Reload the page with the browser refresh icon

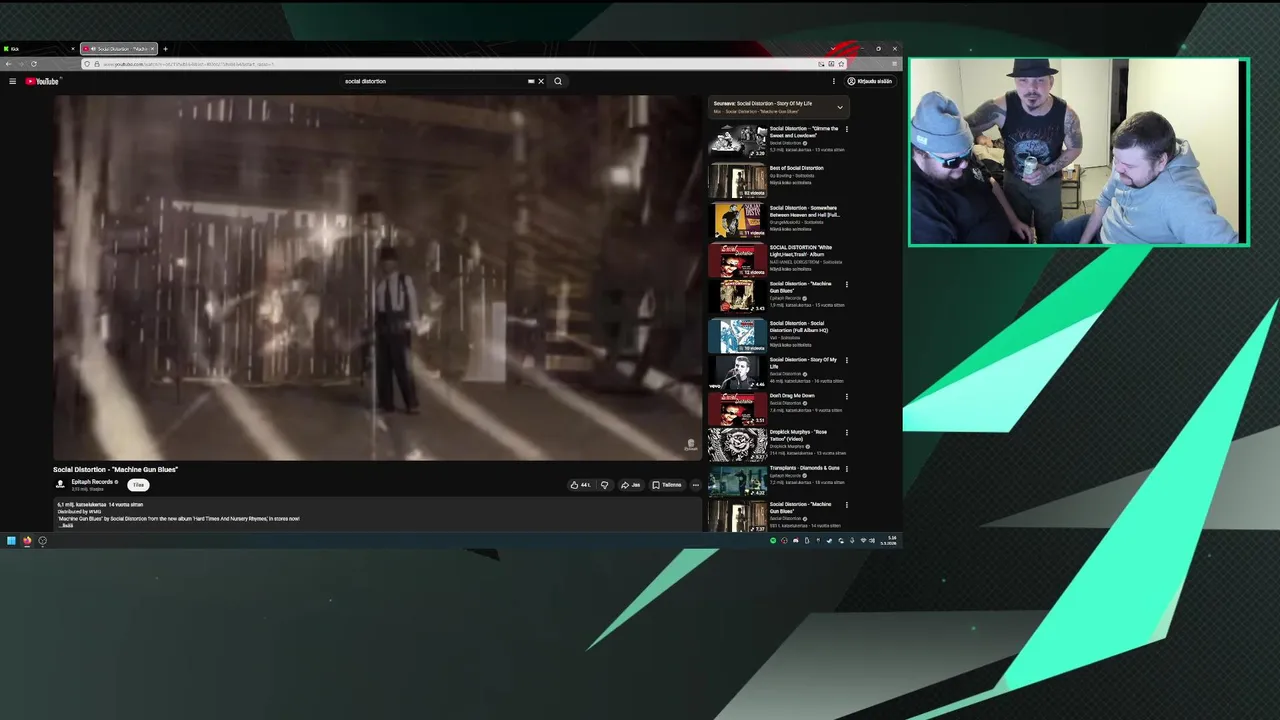pos(33,64)
